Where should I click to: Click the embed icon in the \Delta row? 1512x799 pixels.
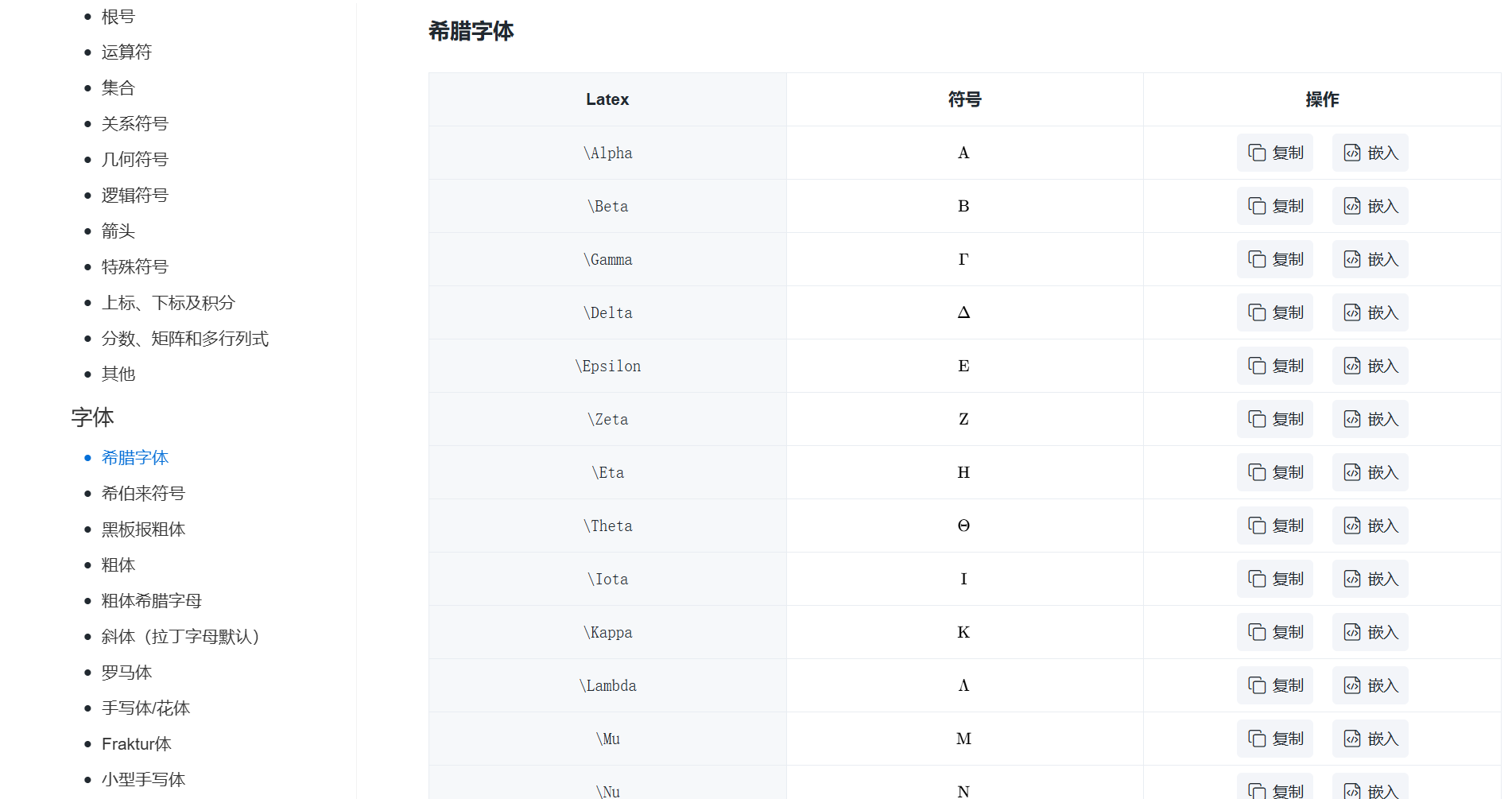(1352, 312)
